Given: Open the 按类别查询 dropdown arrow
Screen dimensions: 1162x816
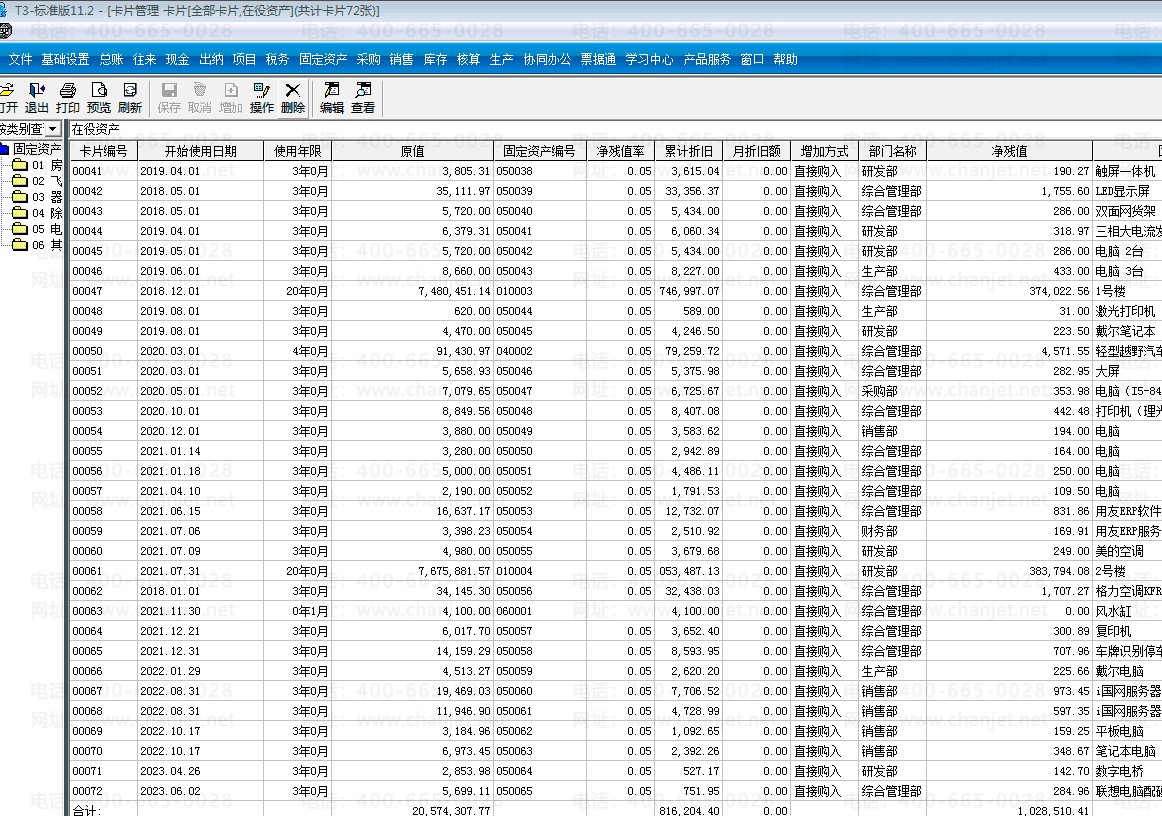Looking at the screenshot, I should click(53, 129).
